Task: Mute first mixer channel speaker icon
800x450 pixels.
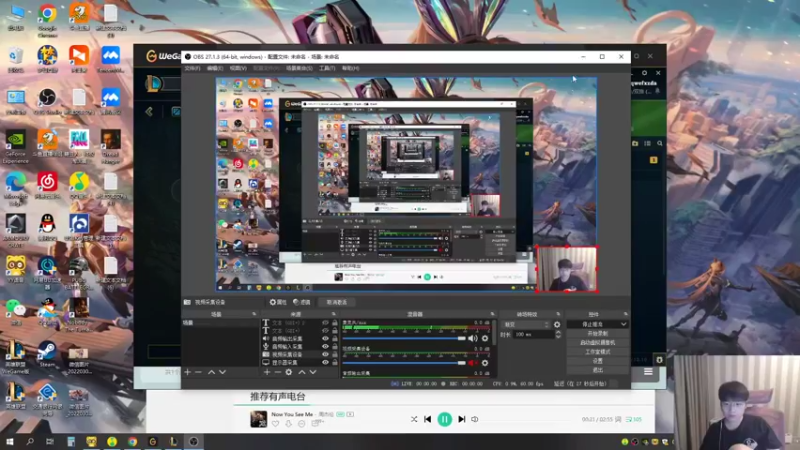Action: (473, 338)
